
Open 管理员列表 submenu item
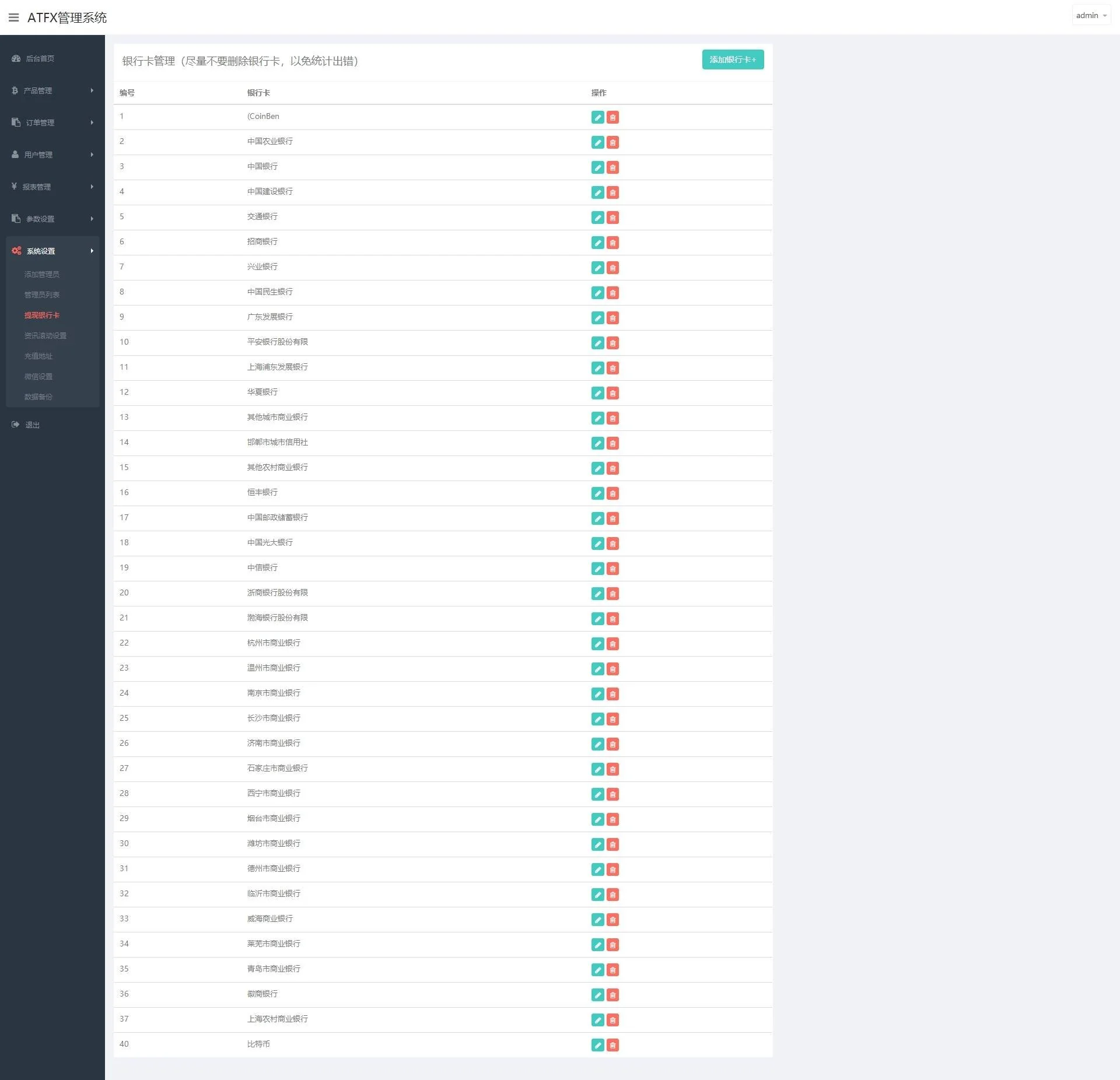(41, 294)
